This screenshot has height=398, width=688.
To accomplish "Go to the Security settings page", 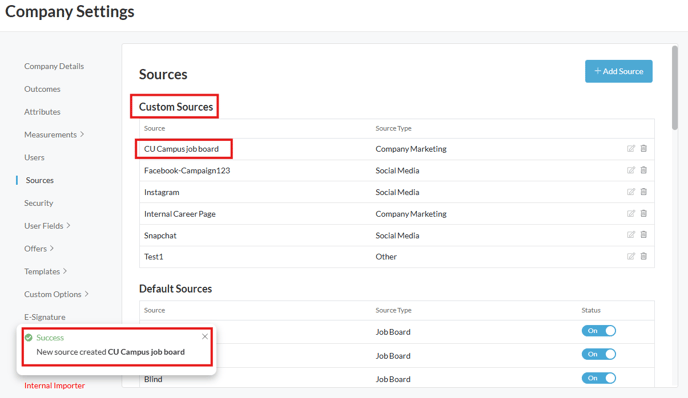I will pyautogui.click(x=39, y=203).
